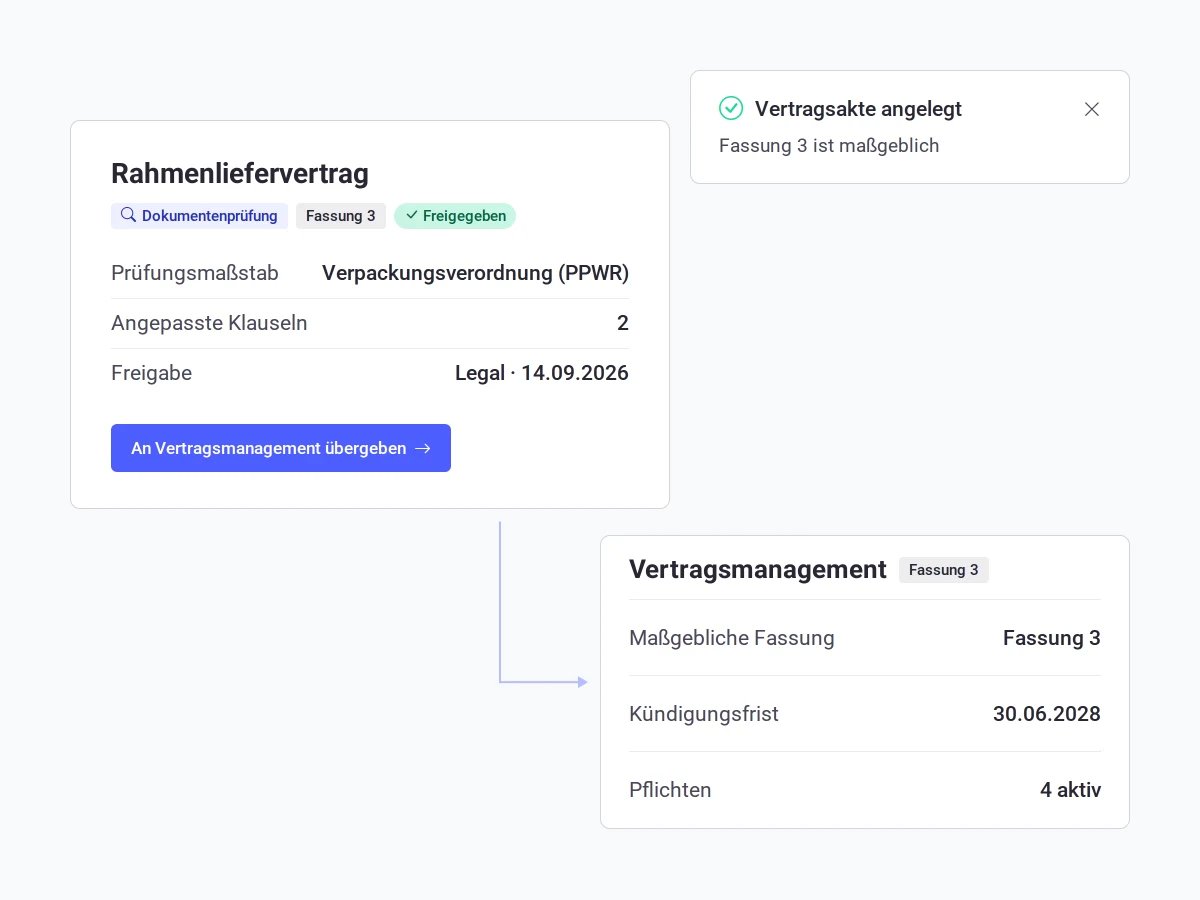This screenshot has height=900, width=1200.
Task: Click the value 'Legal · 14.09.2026'
Action: pyautogui.click(x=542, y=373)
